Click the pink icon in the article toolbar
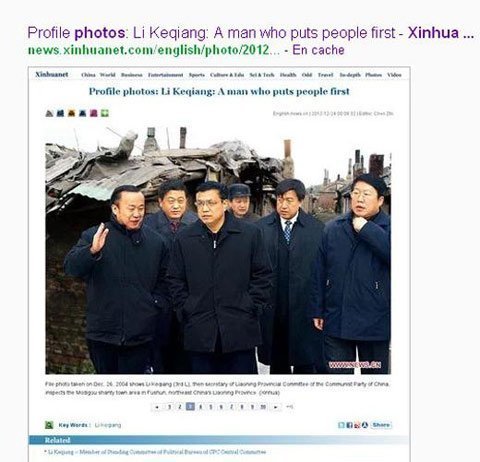This screenshot has height=462, width=480. click(94, 113)
